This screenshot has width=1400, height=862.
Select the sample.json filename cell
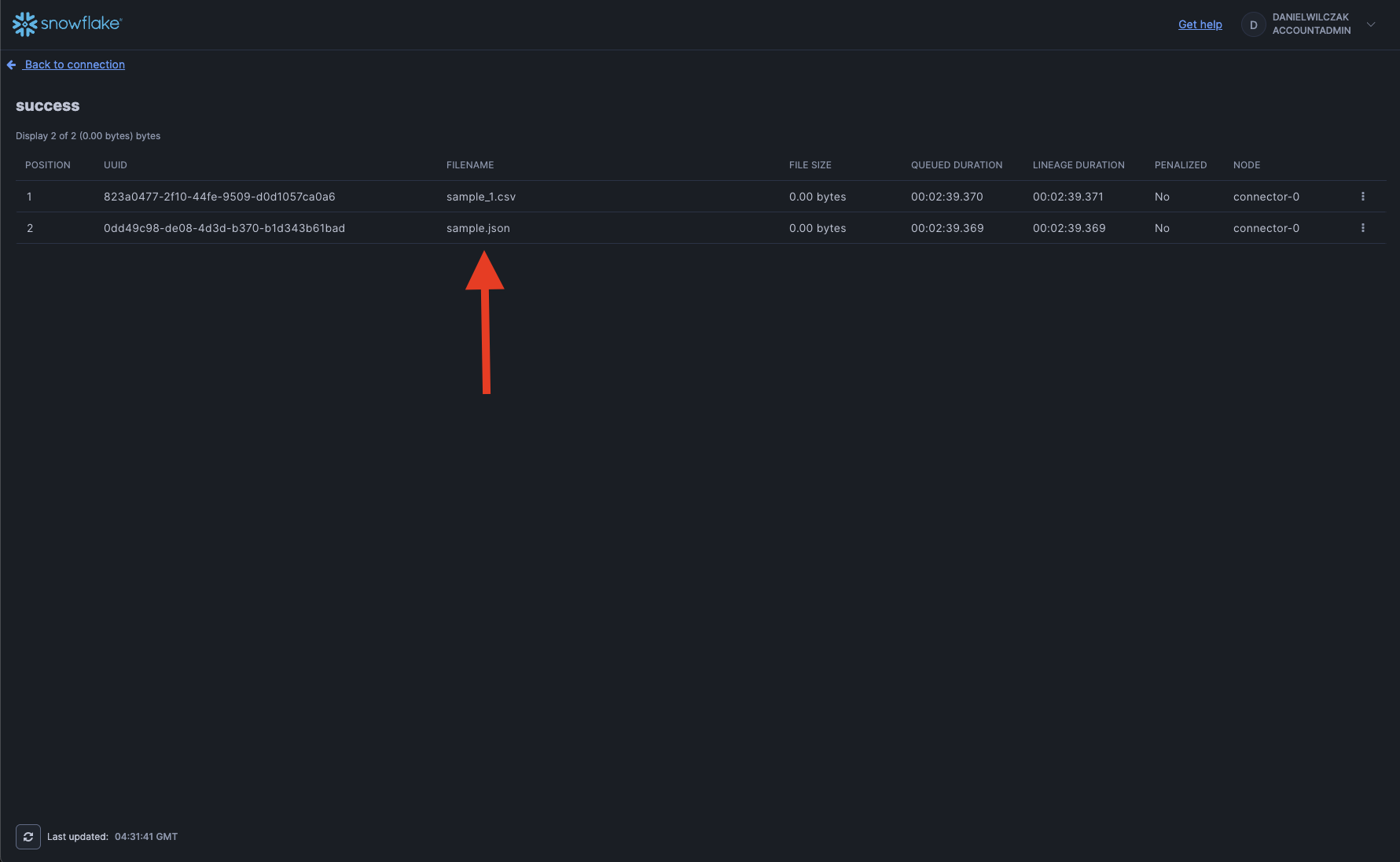pos(478,228)
